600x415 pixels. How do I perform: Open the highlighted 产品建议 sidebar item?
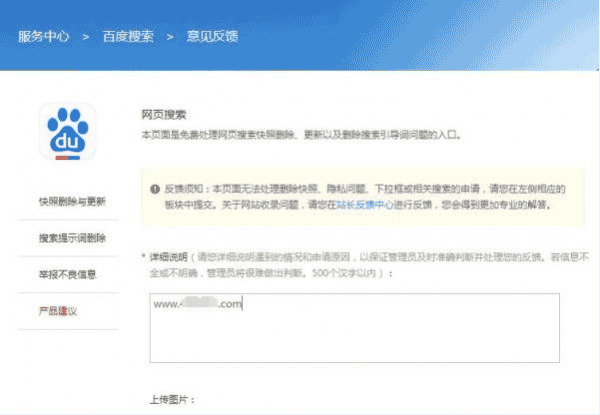[x=58, y=311]
